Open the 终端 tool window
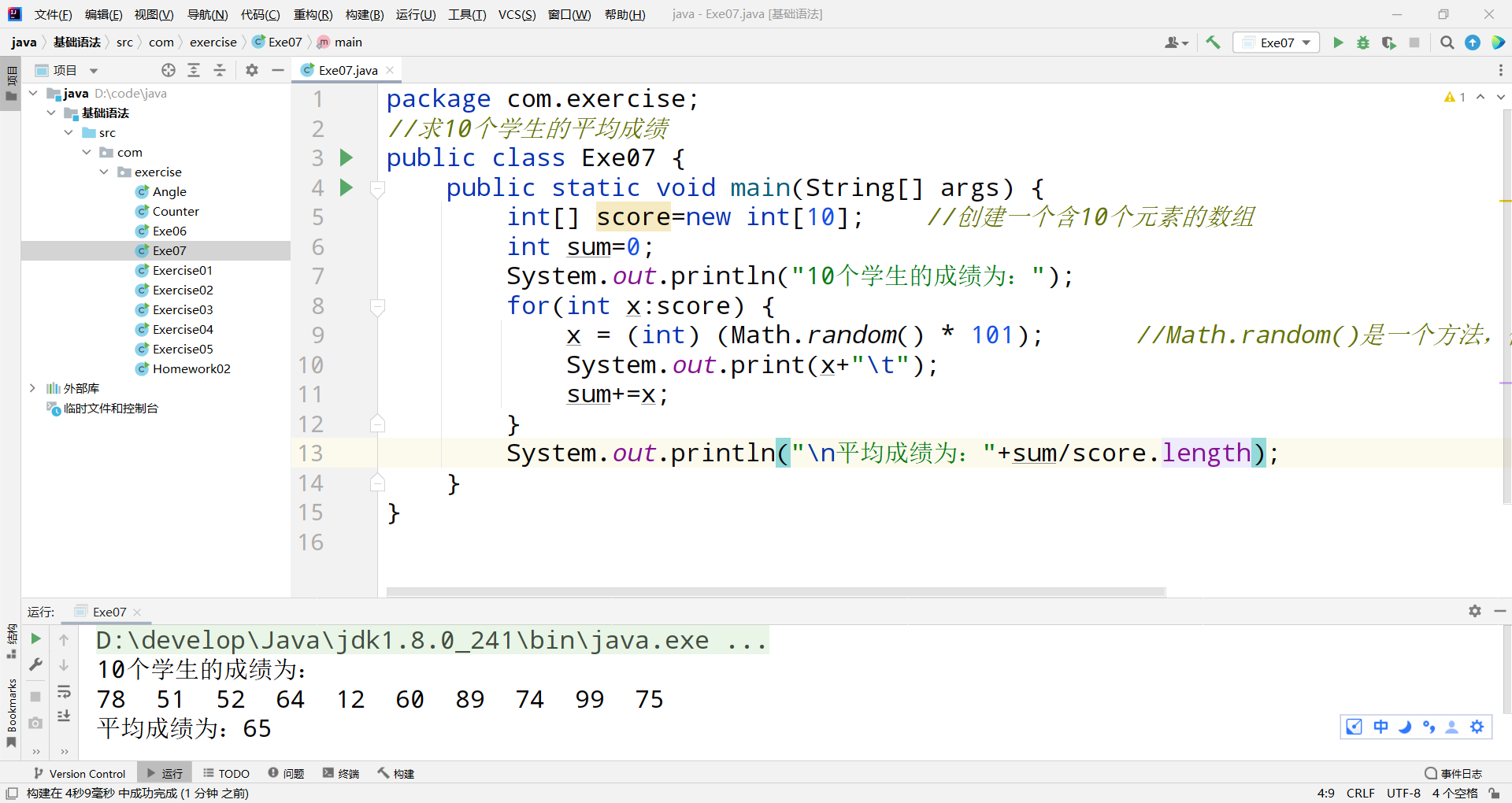Screen dimensions: 1512x803 point(341,773)
